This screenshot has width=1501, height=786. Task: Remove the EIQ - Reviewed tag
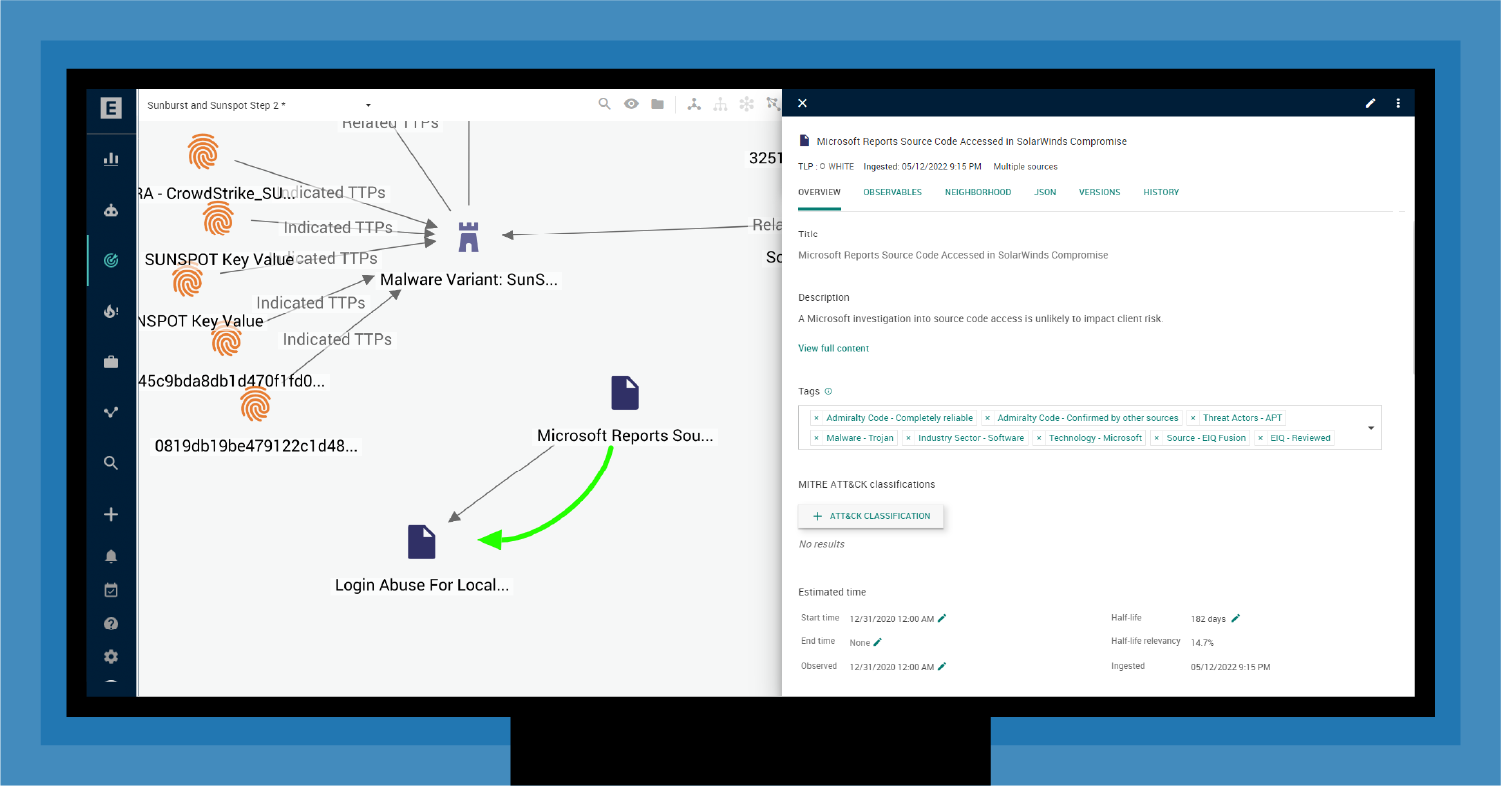pos(1260,438)
